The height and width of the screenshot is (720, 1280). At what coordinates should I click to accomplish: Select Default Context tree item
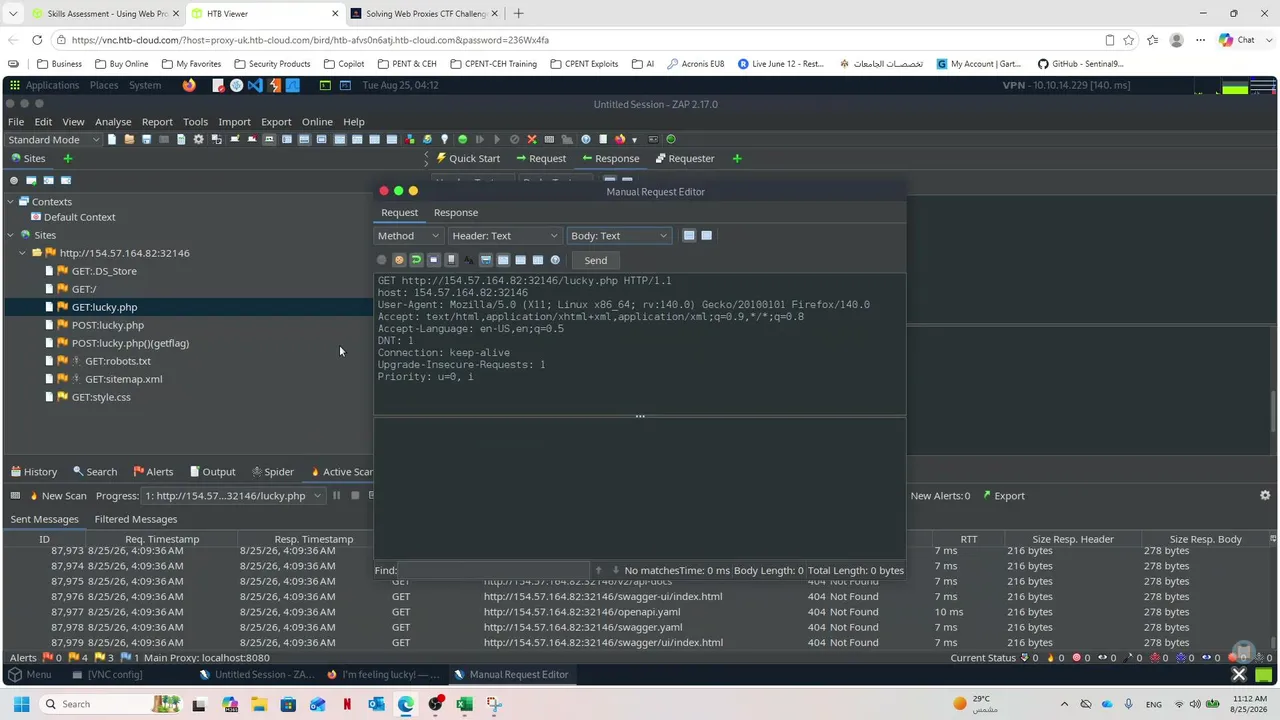pos(79,217)
